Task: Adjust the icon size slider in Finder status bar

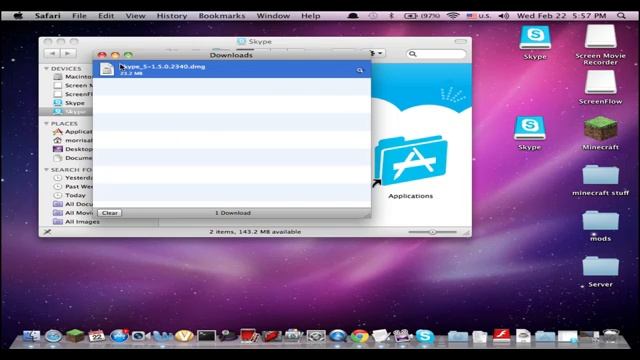Action: point(433,232)
